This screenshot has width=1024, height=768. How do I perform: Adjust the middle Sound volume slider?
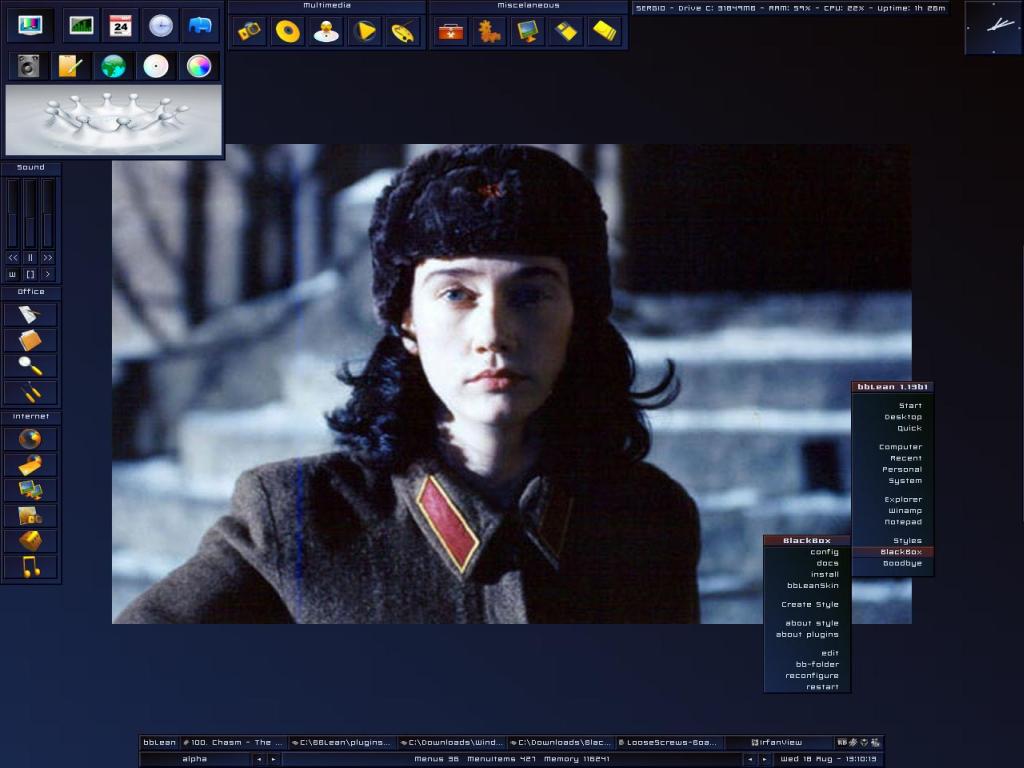(x=30, y=214)
